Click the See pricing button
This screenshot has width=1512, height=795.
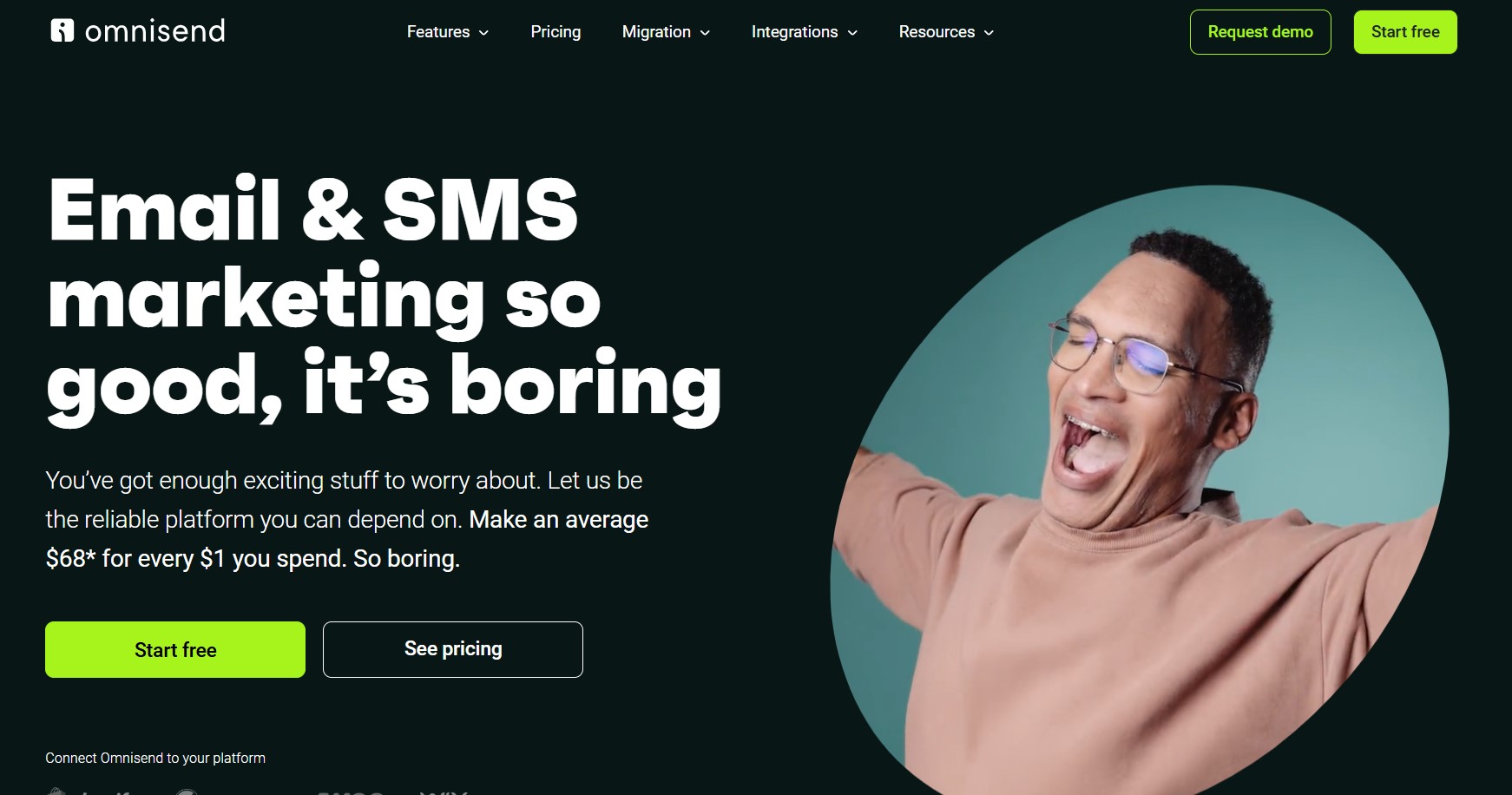453,649
